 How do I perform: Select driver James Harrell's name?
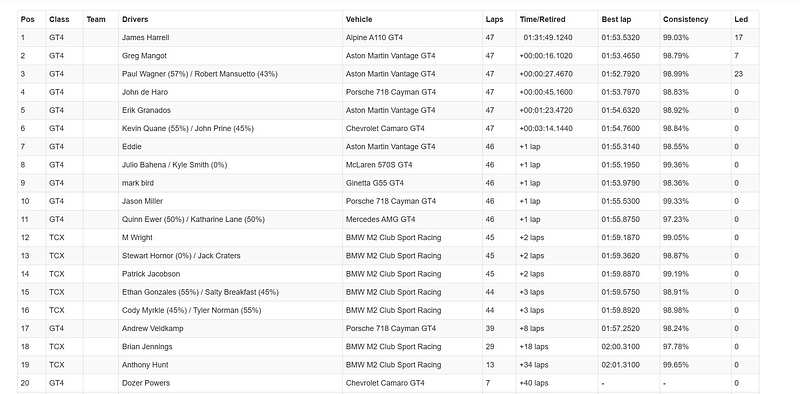(x=145, y=37)
